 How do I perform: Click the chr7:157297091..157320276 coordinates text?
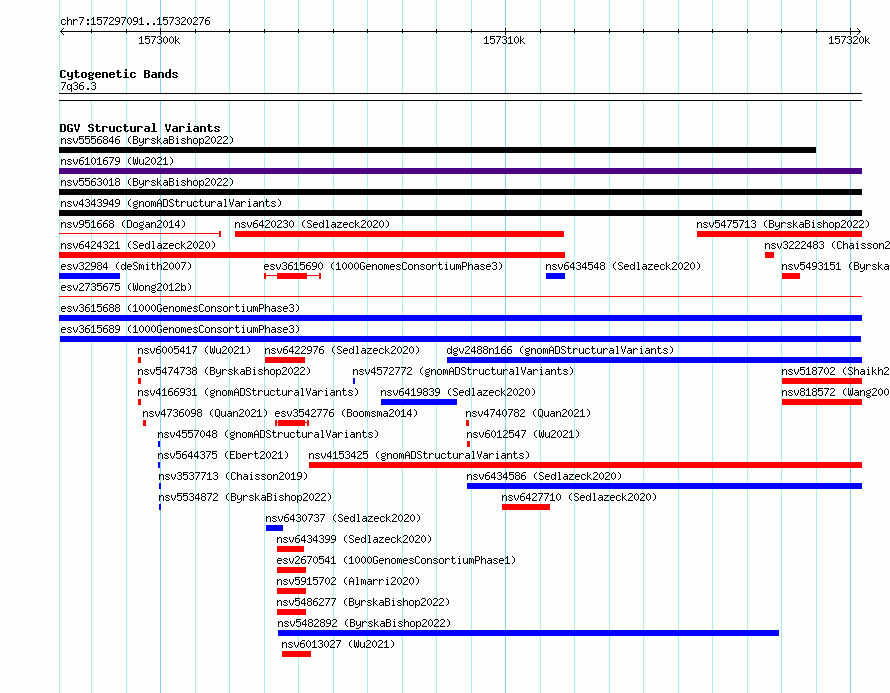click(135, 21)
